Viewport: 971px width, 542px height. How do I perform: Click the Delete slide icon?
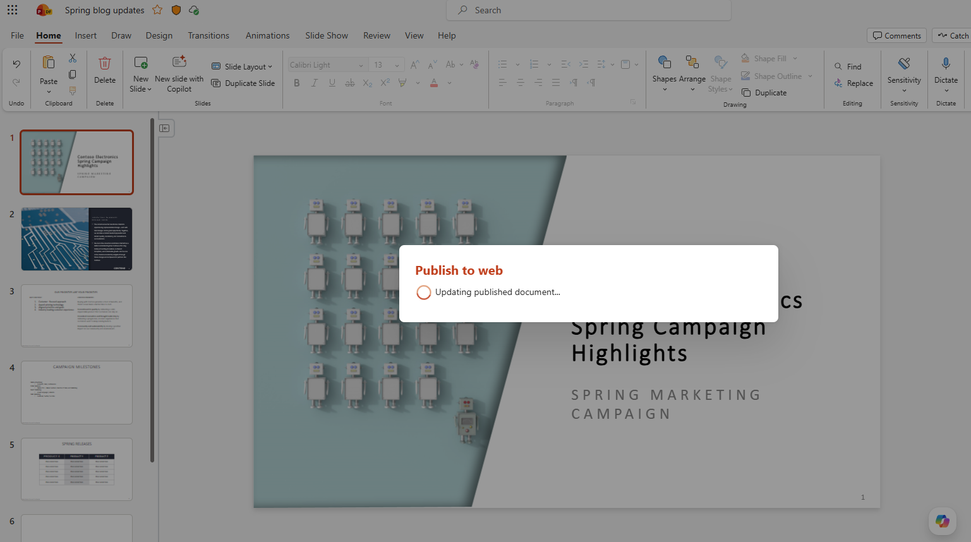click(105, 64)
